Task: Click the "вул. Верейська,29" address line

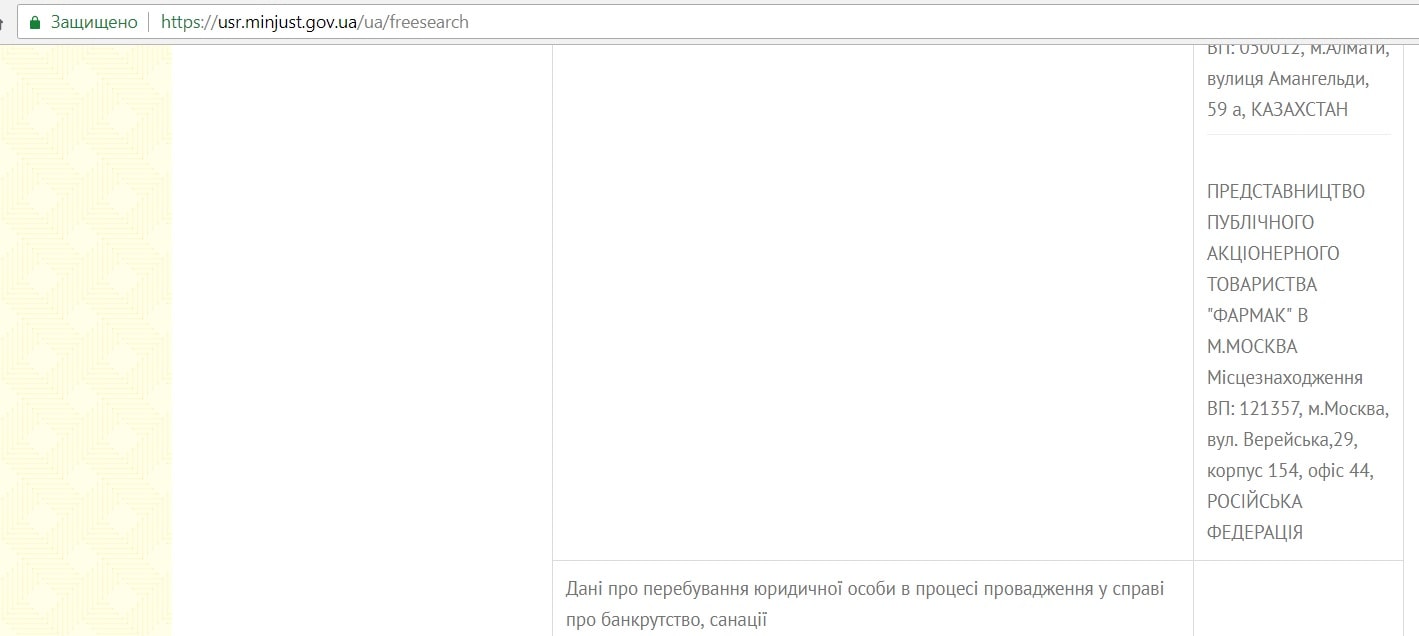Action: pyautogui.click(x=1282, y=439)
